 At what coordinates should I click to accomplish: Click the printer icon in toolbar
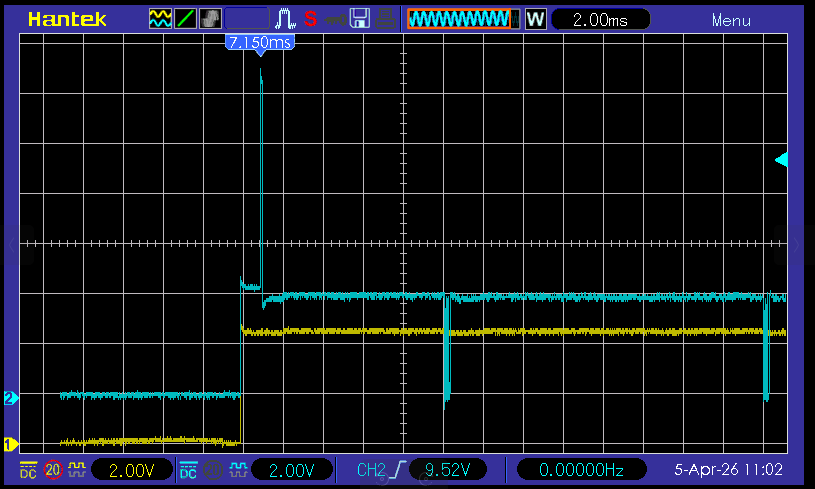pyautogui.click(x=384, y=19)
